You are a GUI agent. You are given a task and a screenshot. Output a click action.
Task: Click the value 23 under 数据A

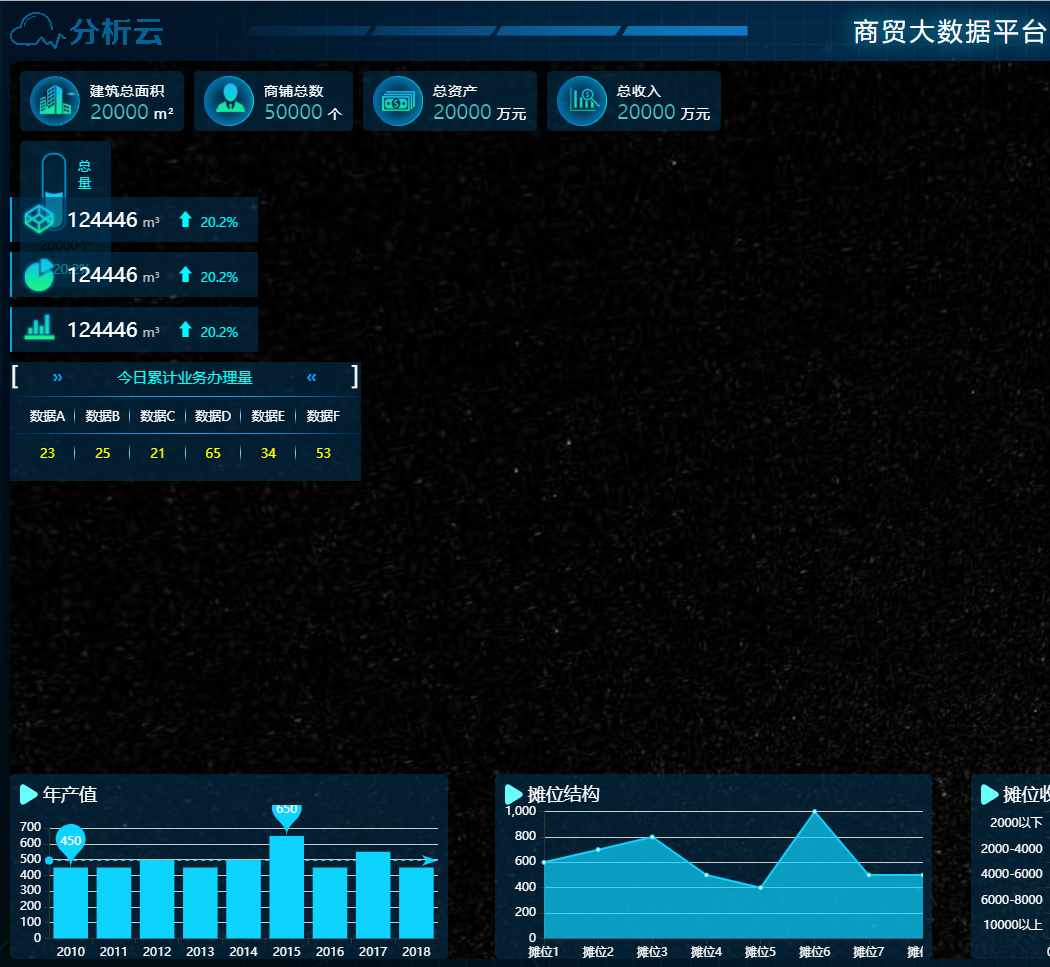pos(47,453)
